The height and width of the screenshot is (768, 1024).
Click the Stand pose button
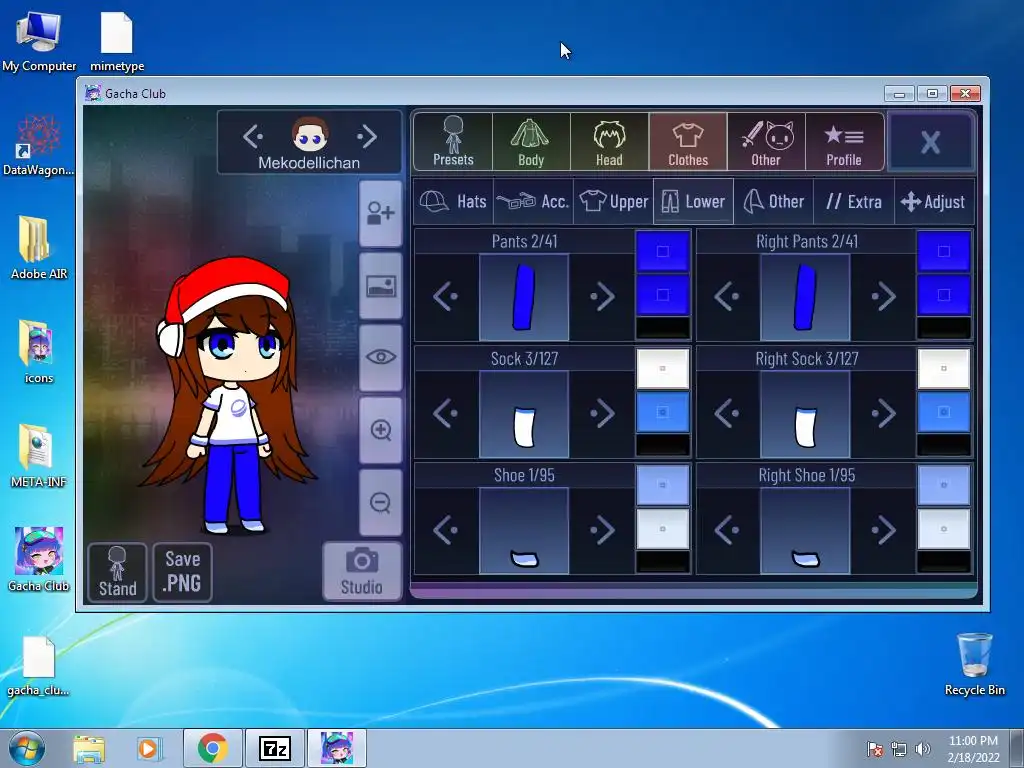[x=118, y=572]
